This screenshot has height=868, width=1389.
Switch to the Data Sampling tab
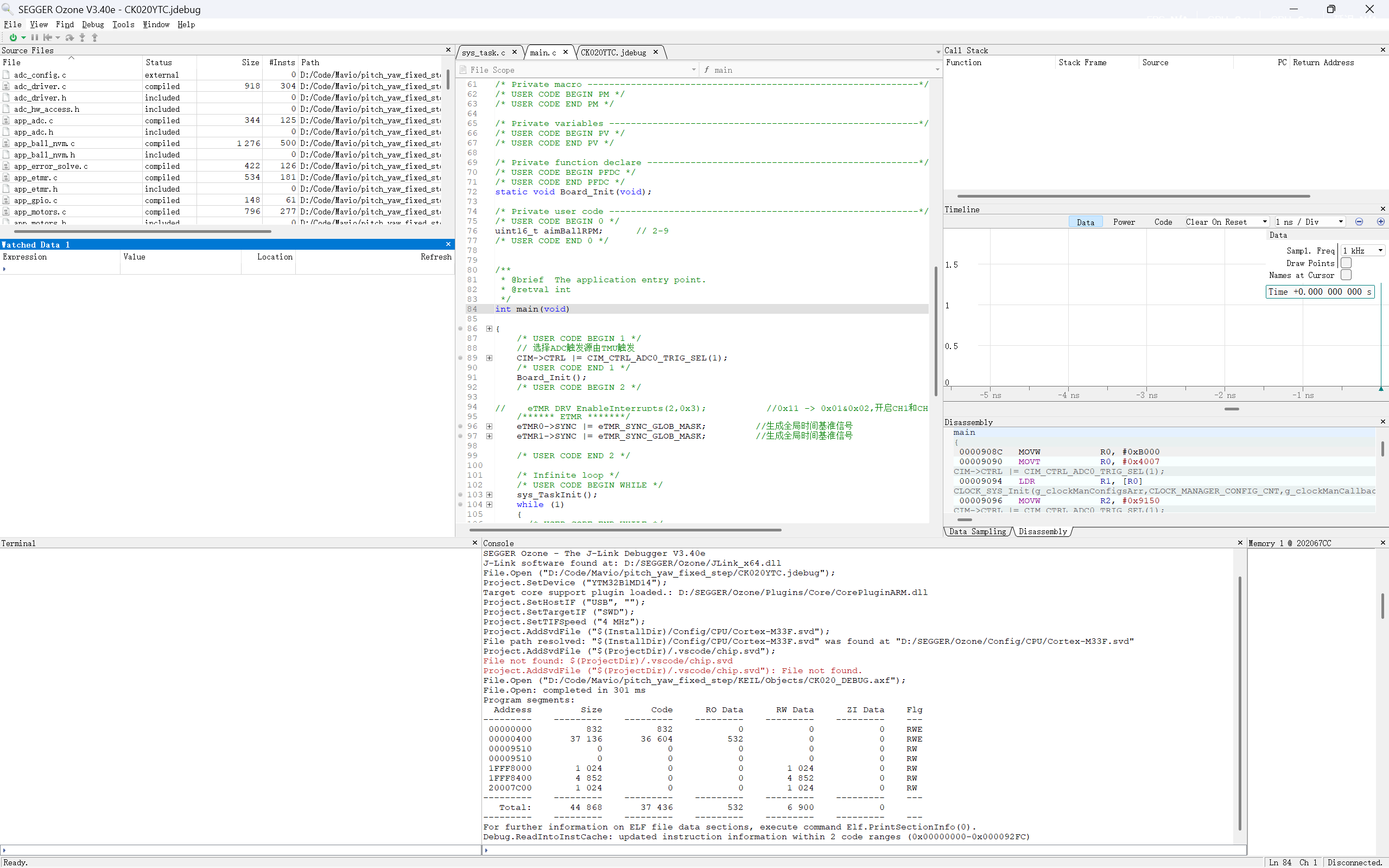[978, 531]
